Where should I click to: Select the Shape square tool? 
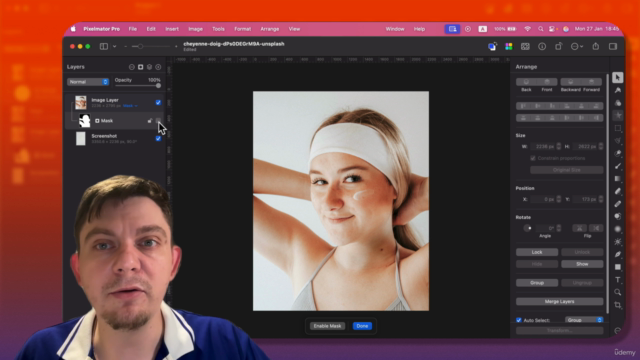(x=618, y=267)
